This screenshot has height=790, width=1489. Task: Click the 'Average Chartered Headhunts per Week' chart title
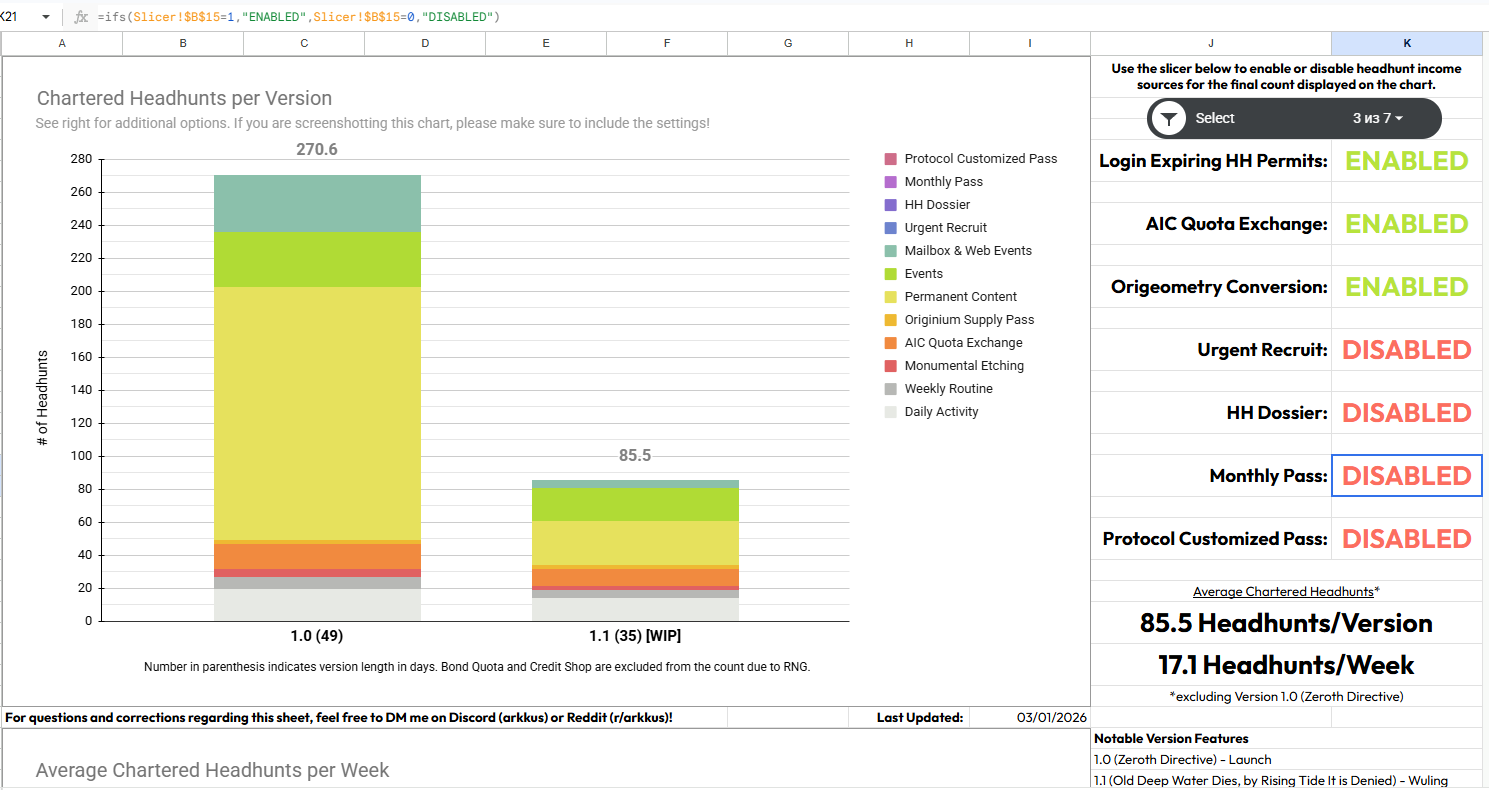(212, 770)
